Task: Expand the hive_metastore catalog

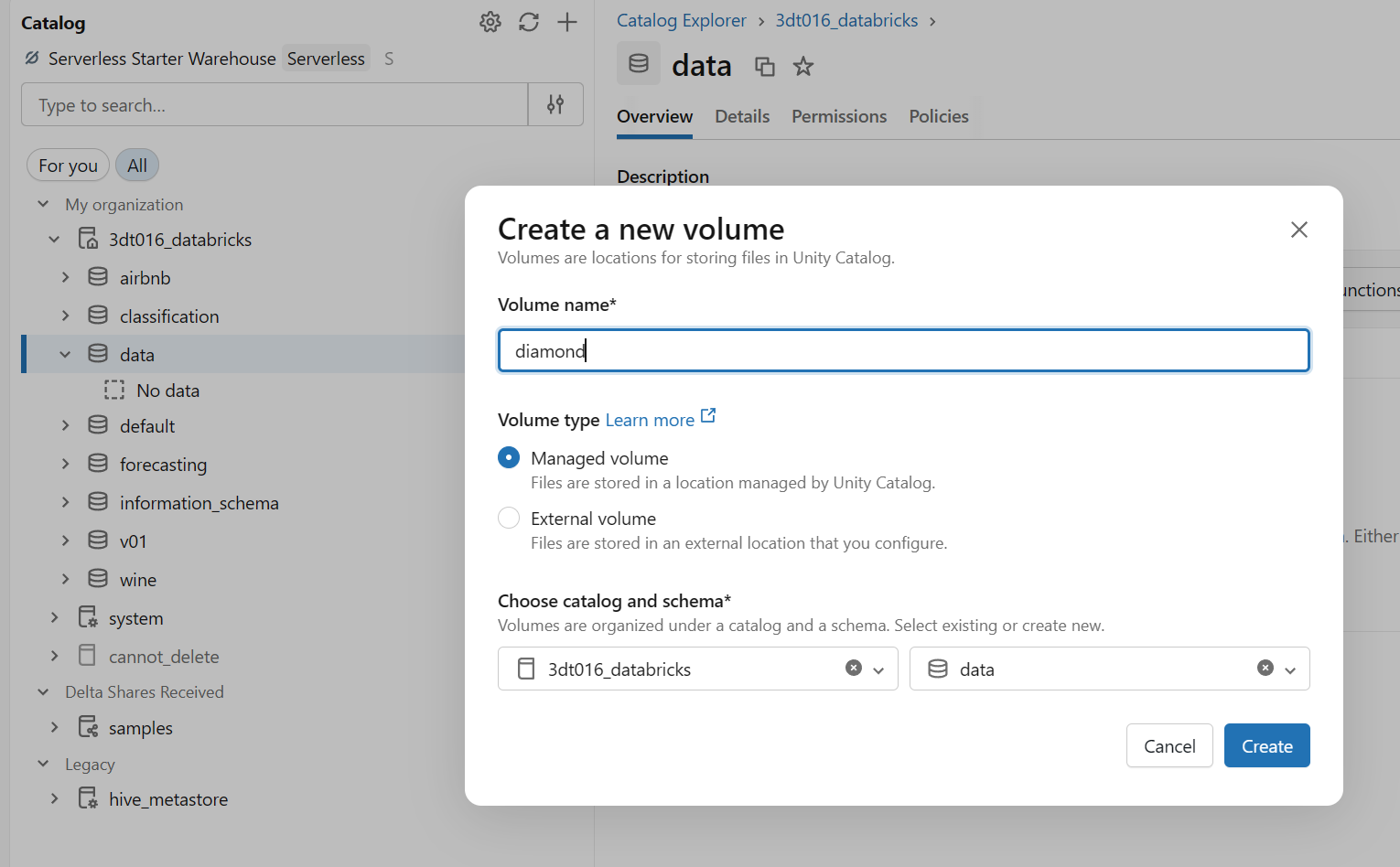Action: 54,798
